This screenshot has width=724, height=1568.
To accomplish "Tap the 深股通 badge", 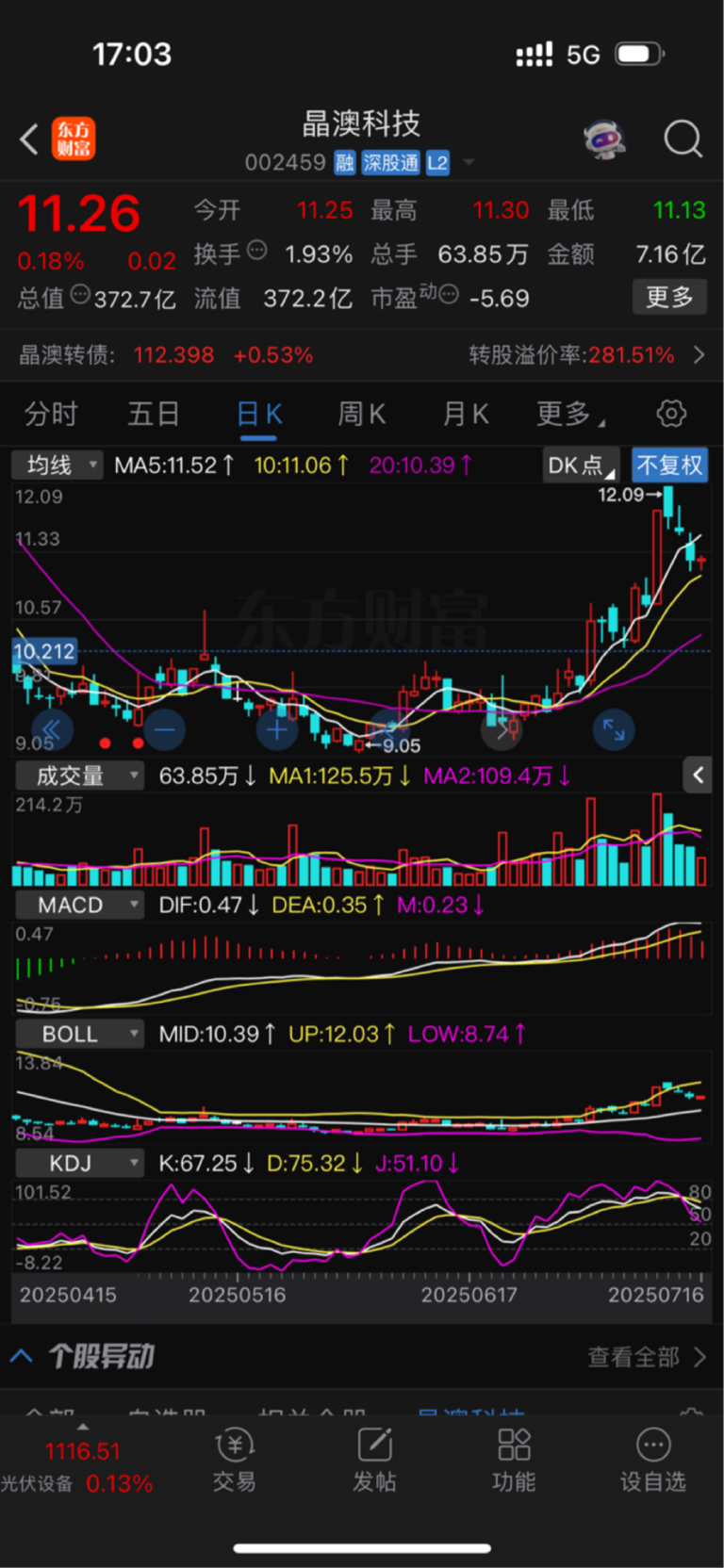I will [x=391, y=163].
